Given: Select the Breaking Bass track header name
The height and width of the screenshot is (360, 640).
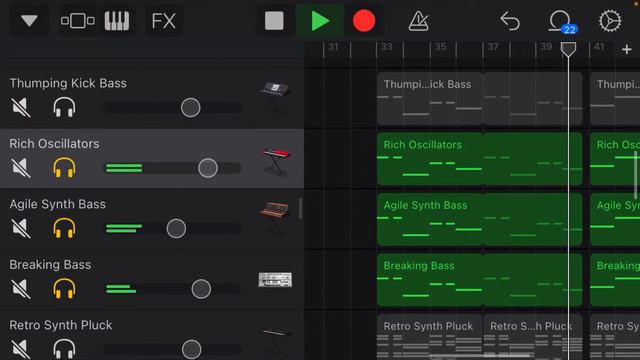Looking at the screenshot, I should click(x=50, y=264).
